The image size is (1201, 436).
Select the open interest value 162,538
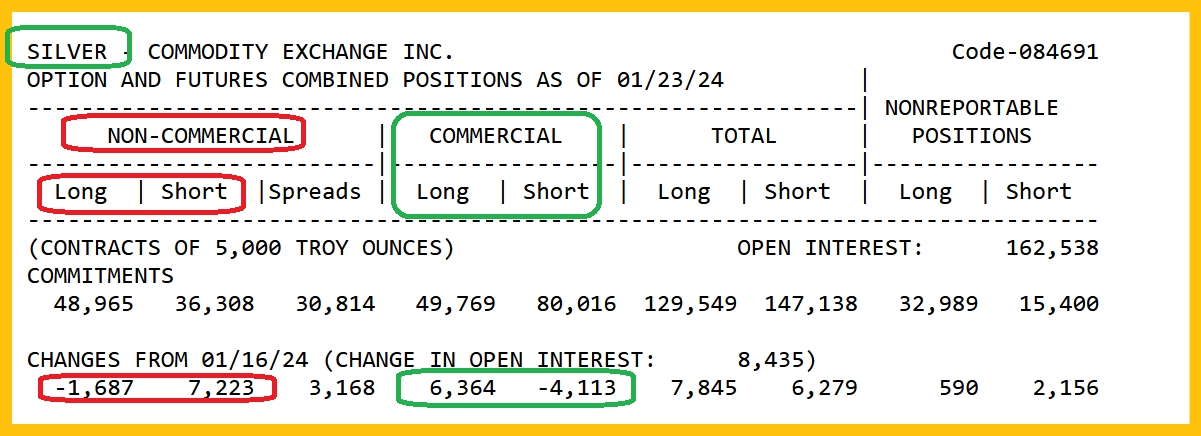pyautogui.click(x=1052, y=247)
